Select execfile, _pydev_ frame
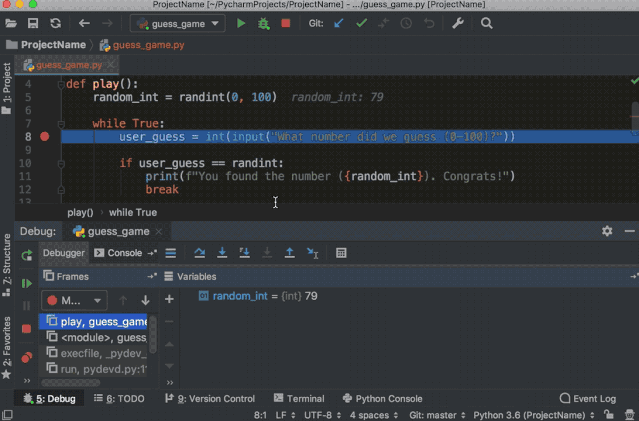The height and width of the screenshot is (421, 639). tap(93, 353)
